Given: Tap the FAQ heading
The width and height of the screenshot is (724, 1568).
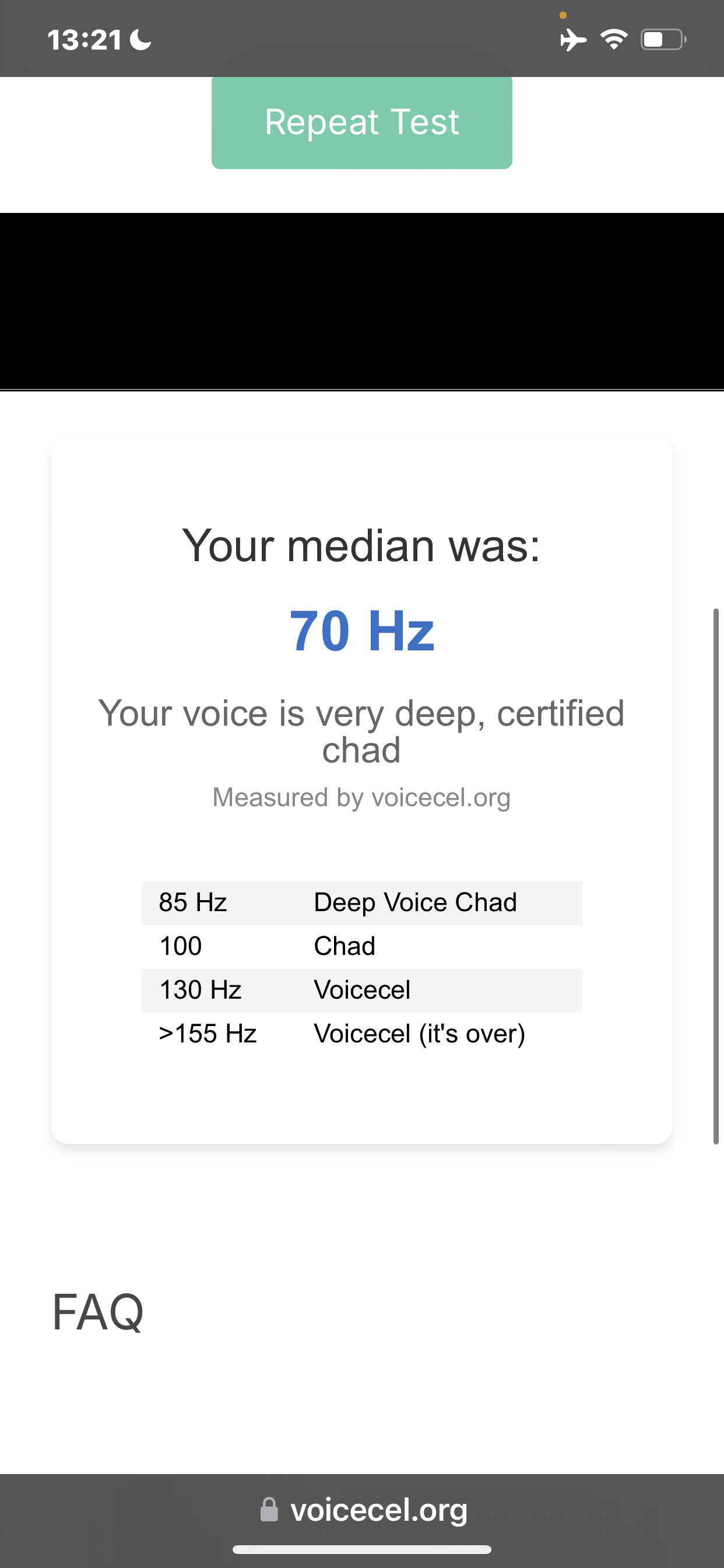Looking at the screenshot, I should click(x=98, y=1313).
